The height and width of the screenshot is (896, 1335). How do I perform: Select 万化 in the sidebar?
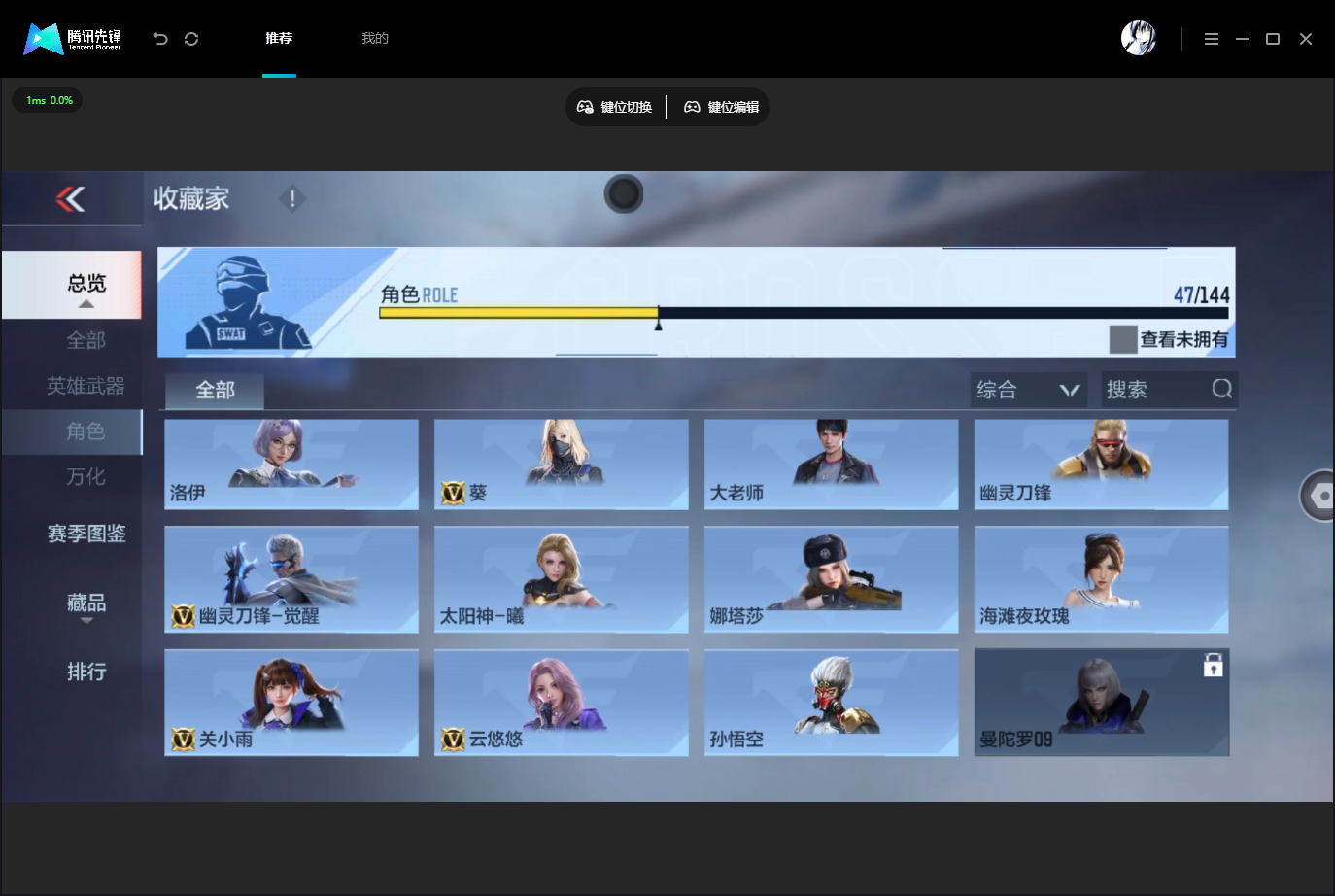pyautogui.click(x=86, y=477)
